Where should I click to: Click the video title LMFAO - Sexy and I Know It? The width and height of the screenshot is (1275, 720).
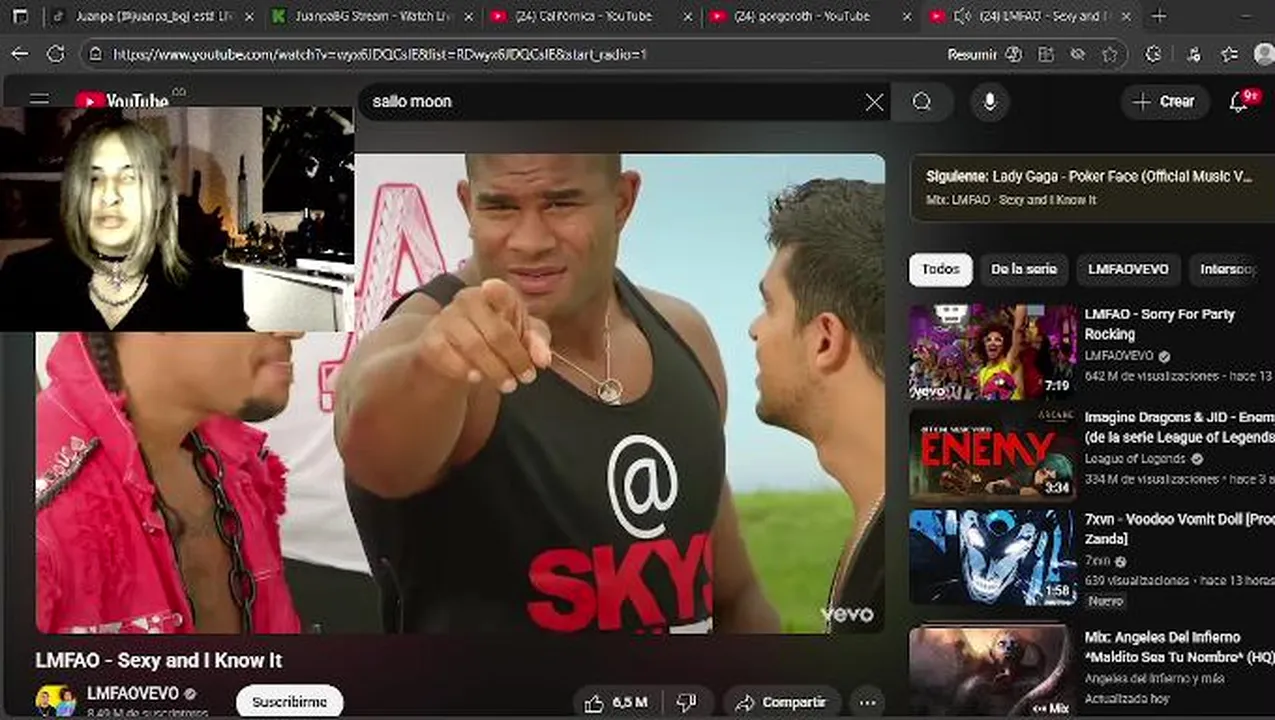(159, 660)
